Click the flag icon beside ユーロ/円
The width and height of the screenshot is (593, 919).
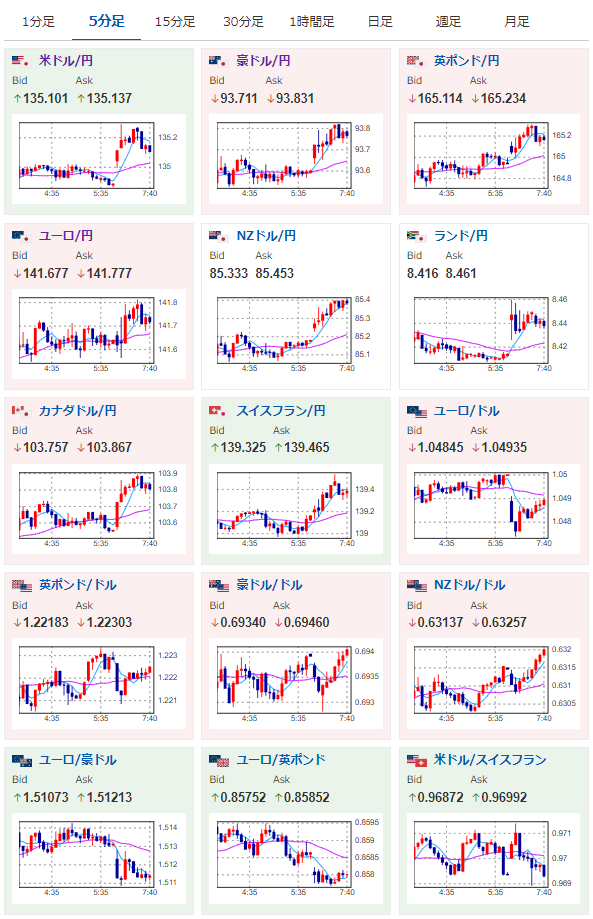(22, 236)
